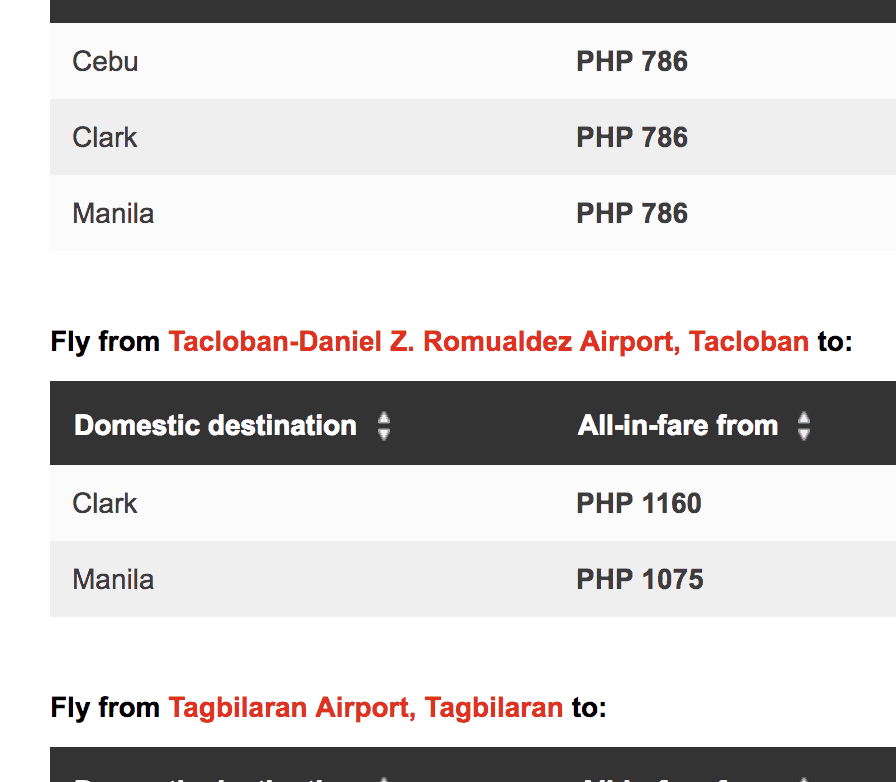This screenshot has width=896, height=782.
Task: Click PHP 786 fare beside top-table Manila
Action: click(632, 213)
